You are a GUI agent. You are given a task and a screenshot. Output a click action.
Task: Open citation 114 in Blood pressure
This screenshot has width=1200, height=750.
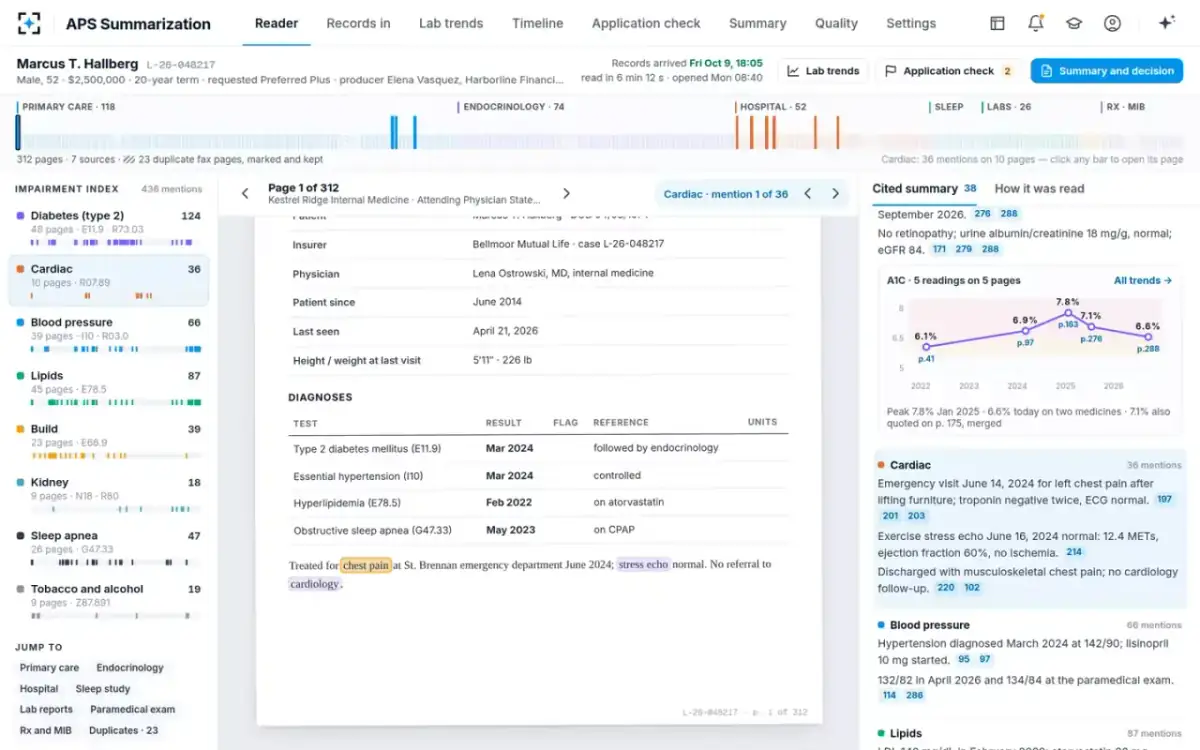[889, 696]
